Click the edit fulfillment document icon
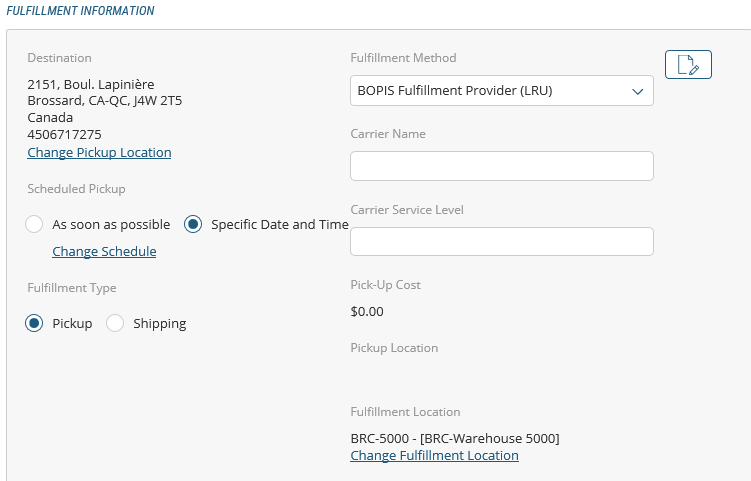The width and height of the screenshot is (751, 481). 687,64
